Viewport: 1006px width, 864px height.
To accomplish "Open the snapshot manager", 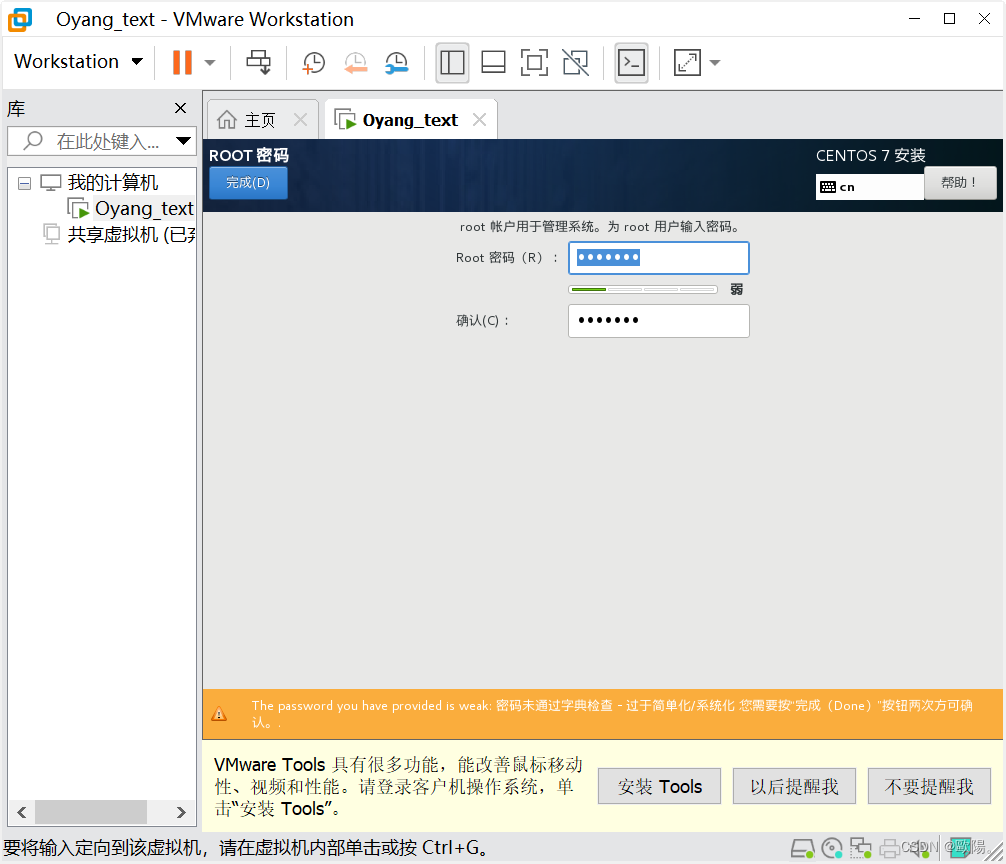I will [x=396, y=63].
